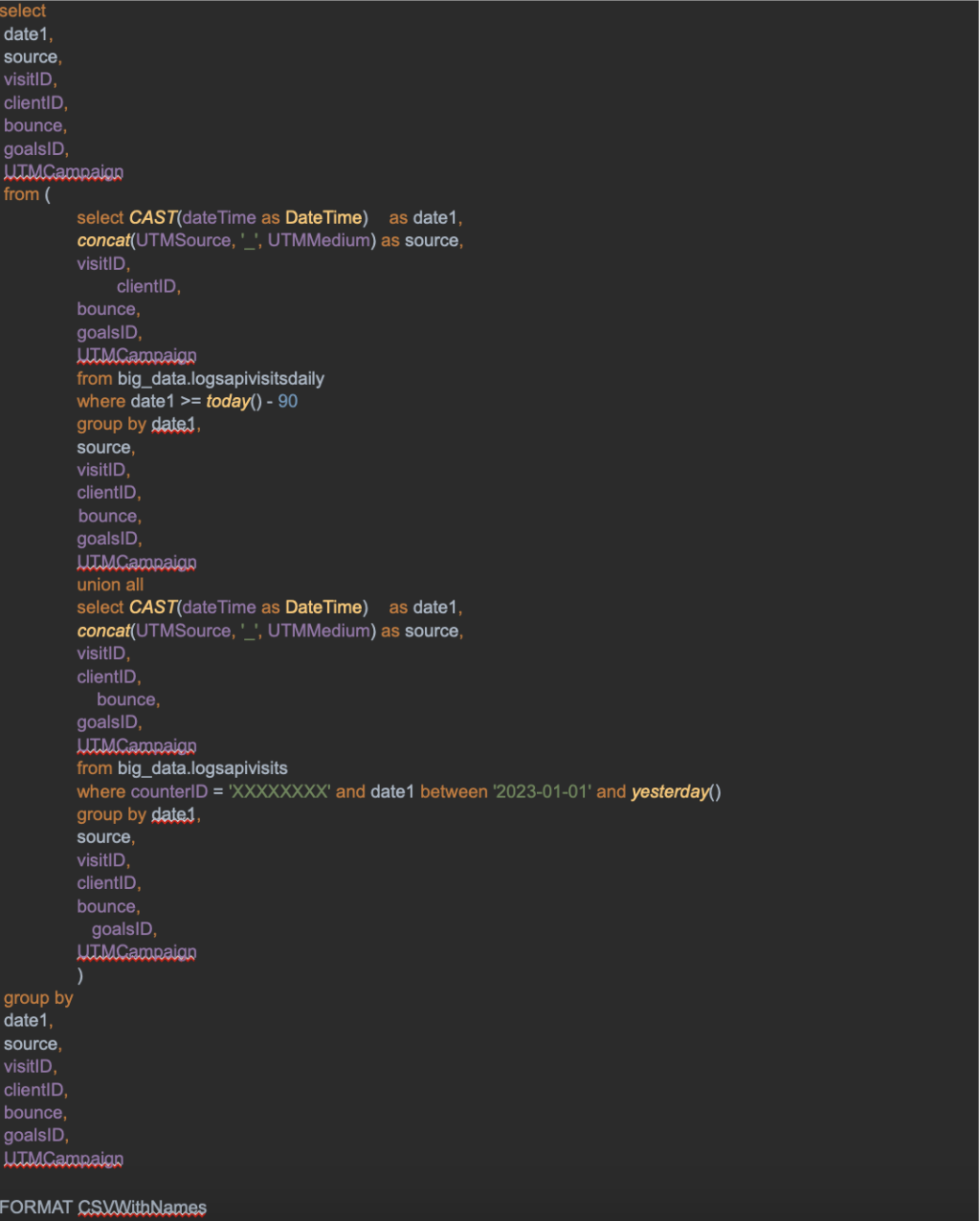Image resolution: width=980 pixels, height=1221 pixels.
Task: Click the CSVWithNames format name
Action: [x=143, y=1207]
